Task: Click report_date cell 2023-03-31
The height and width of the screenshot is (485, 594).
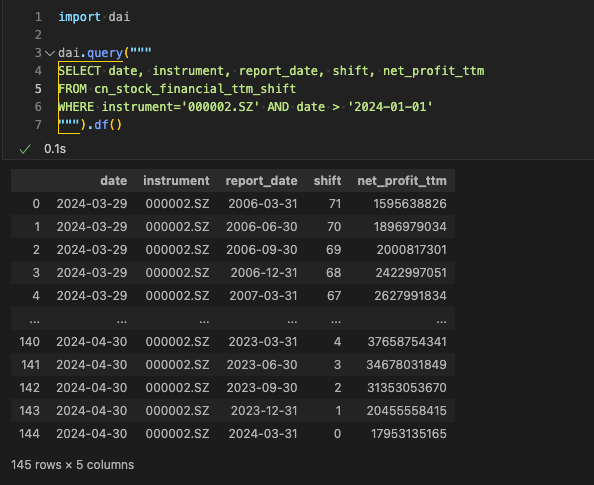Action: (263, 342)
